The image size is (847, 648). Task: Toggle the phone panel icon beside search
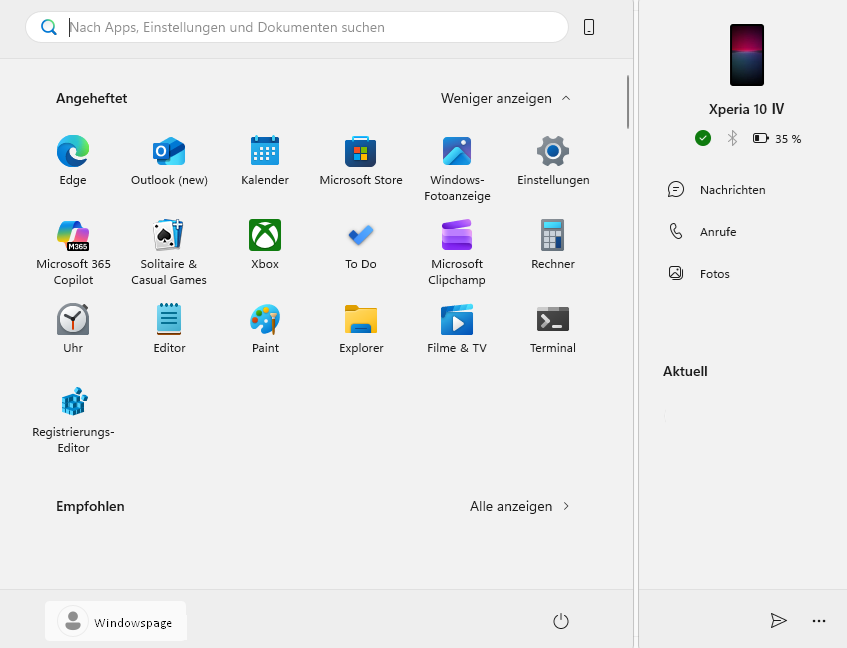pos(589,28)
